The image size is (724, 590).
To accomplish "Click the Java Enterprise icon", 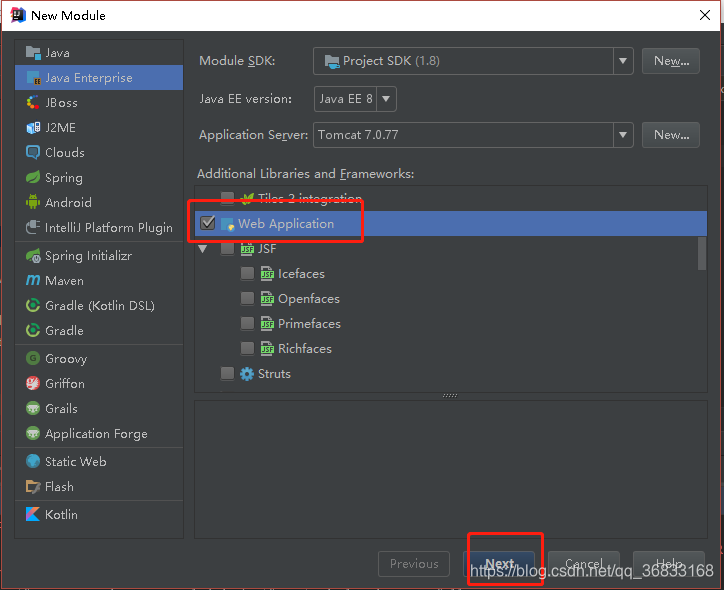I will click(x=33, y=78).
